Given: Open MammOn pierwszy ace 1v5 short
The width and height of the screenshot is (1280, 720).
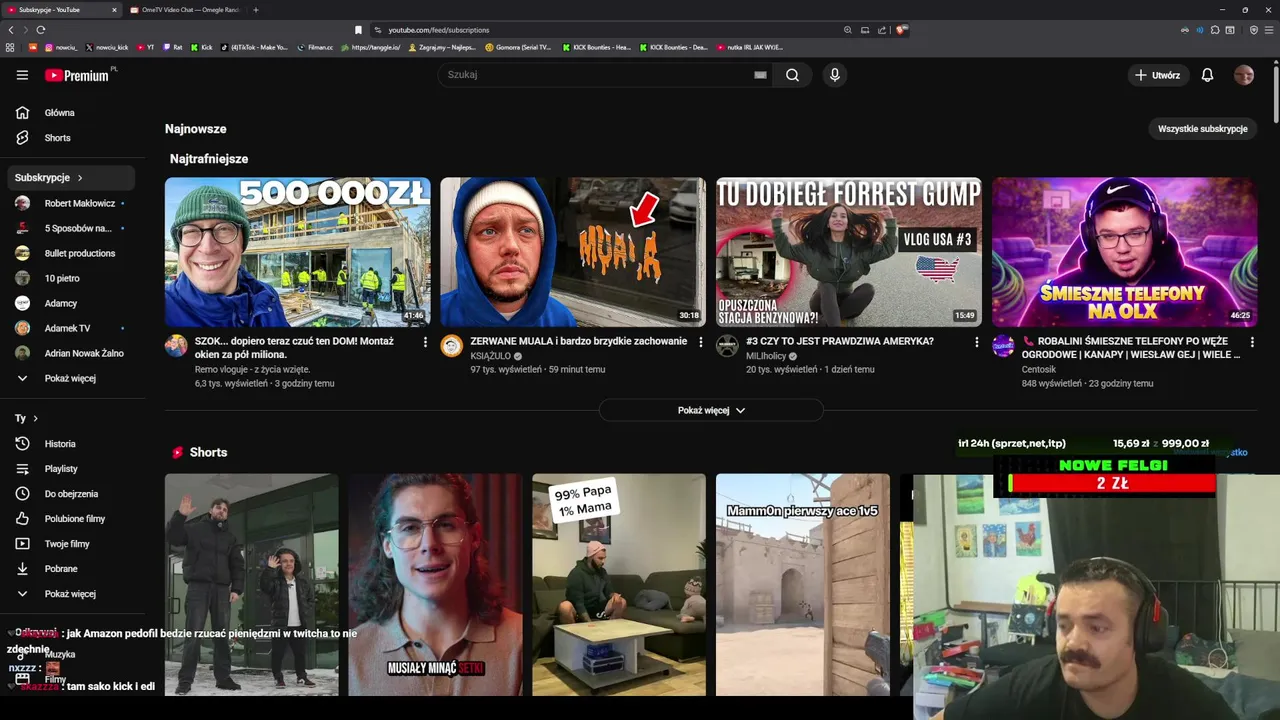Looking at the screenshot, I should pyautogui.click(x=803, y=585).
